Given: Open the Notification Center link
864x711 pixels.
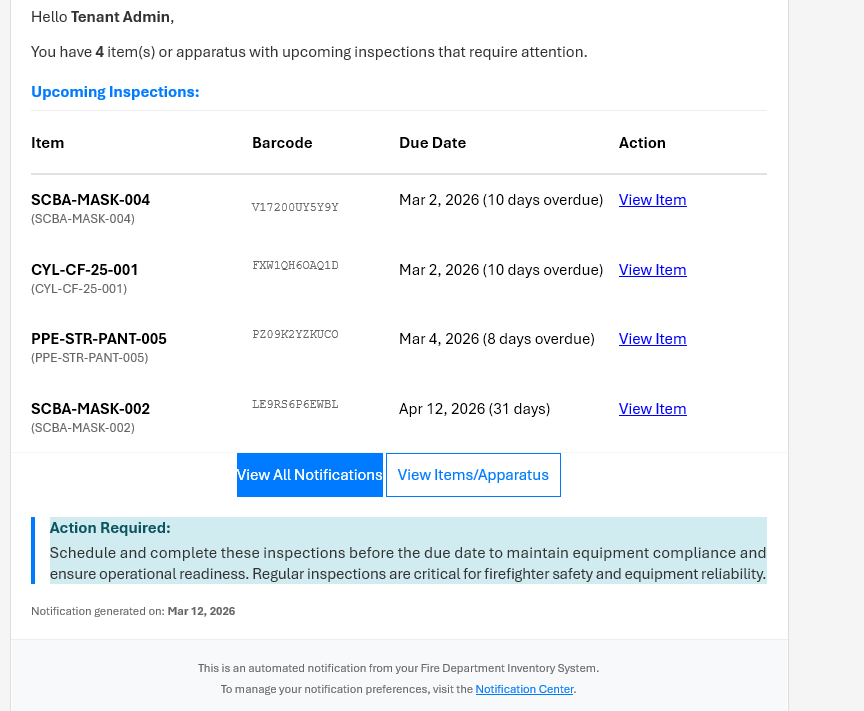Looking at the screenshot, I should point(524,689).
